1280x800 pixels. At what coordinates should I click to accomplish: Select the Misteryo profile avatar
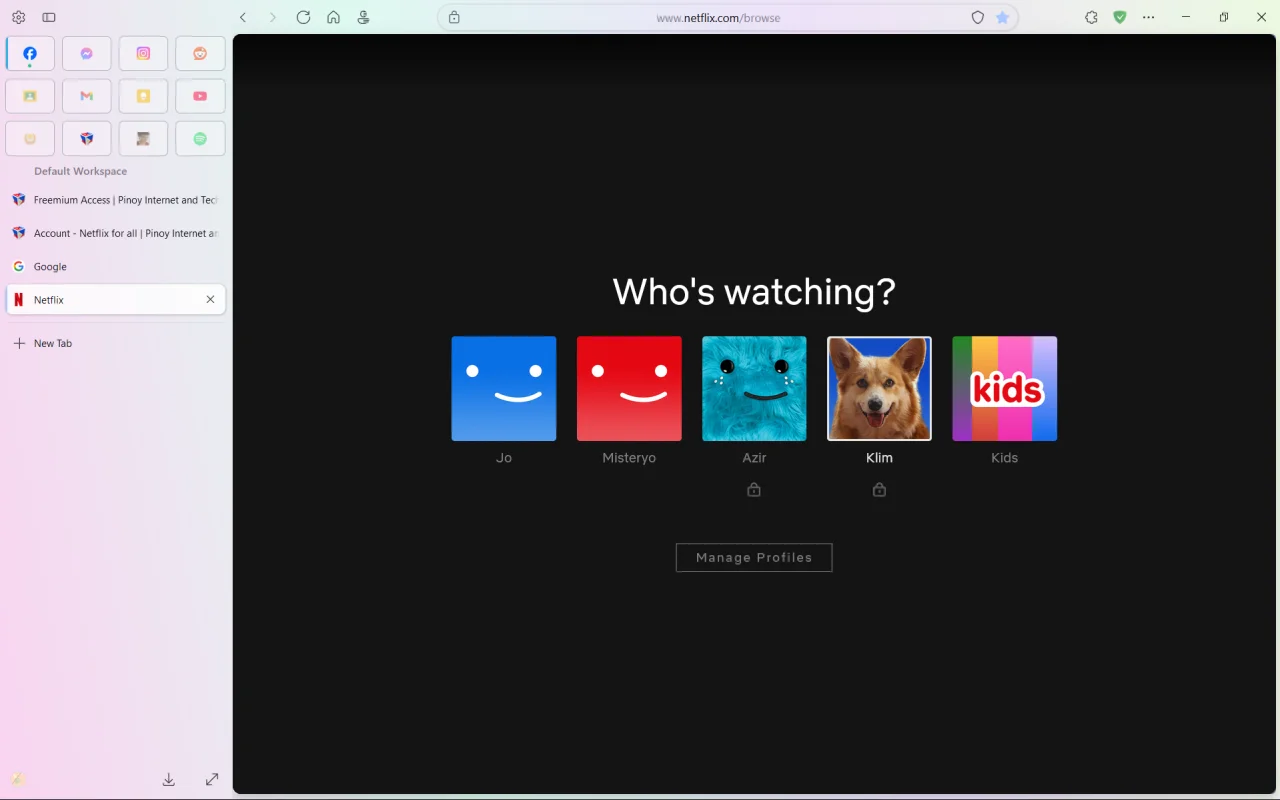[x=629, y=388]
